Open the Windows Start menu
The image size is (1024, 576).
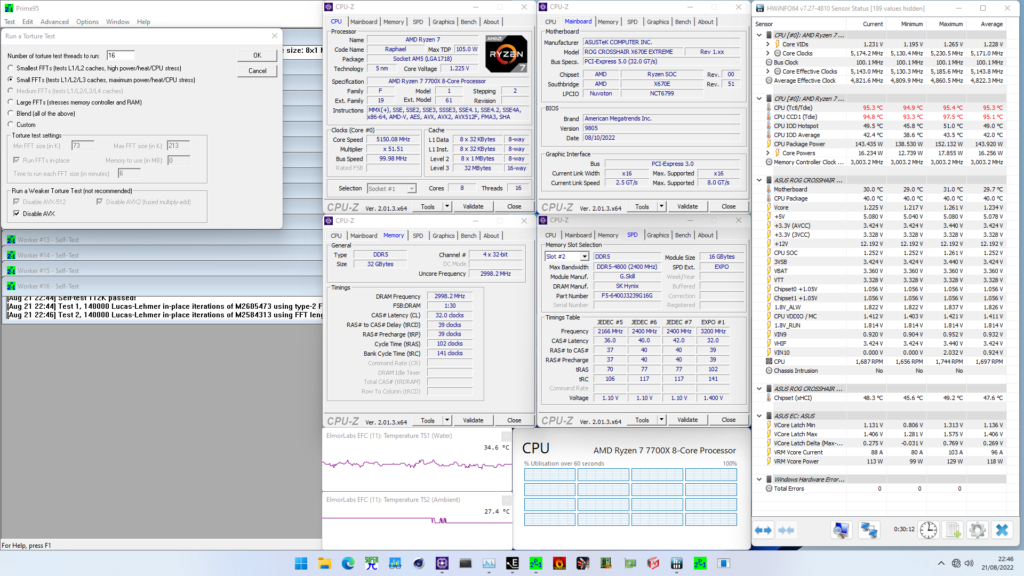(301, 564)
